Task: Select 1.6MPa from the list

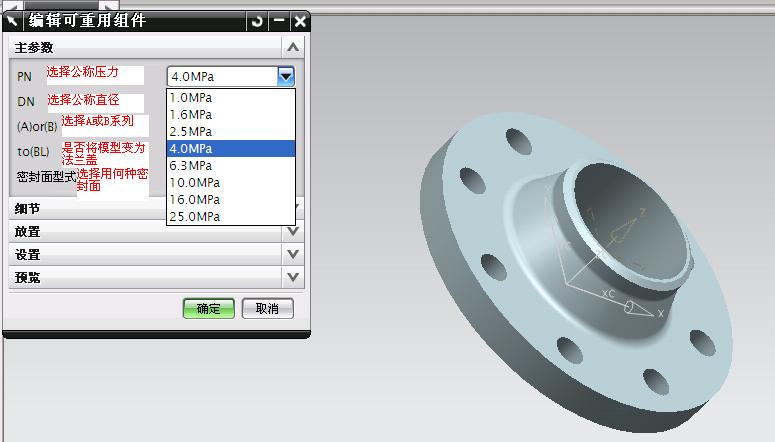Action: click(231, 115)
